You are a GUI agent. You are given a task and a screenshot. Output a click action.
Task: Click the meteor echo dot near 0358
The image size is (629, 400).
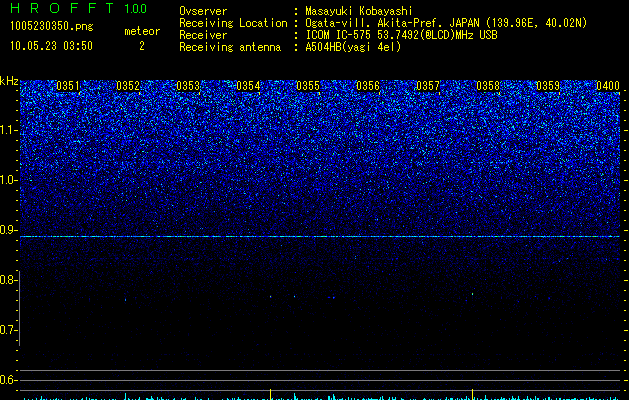pos(472,294)
